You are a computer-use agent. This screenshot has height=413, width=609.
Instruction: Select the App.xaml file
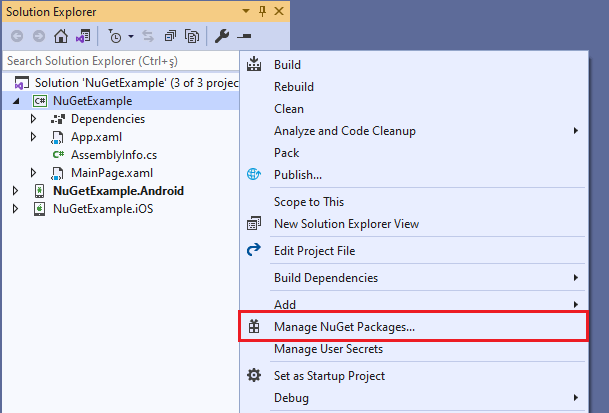[96, 137]
